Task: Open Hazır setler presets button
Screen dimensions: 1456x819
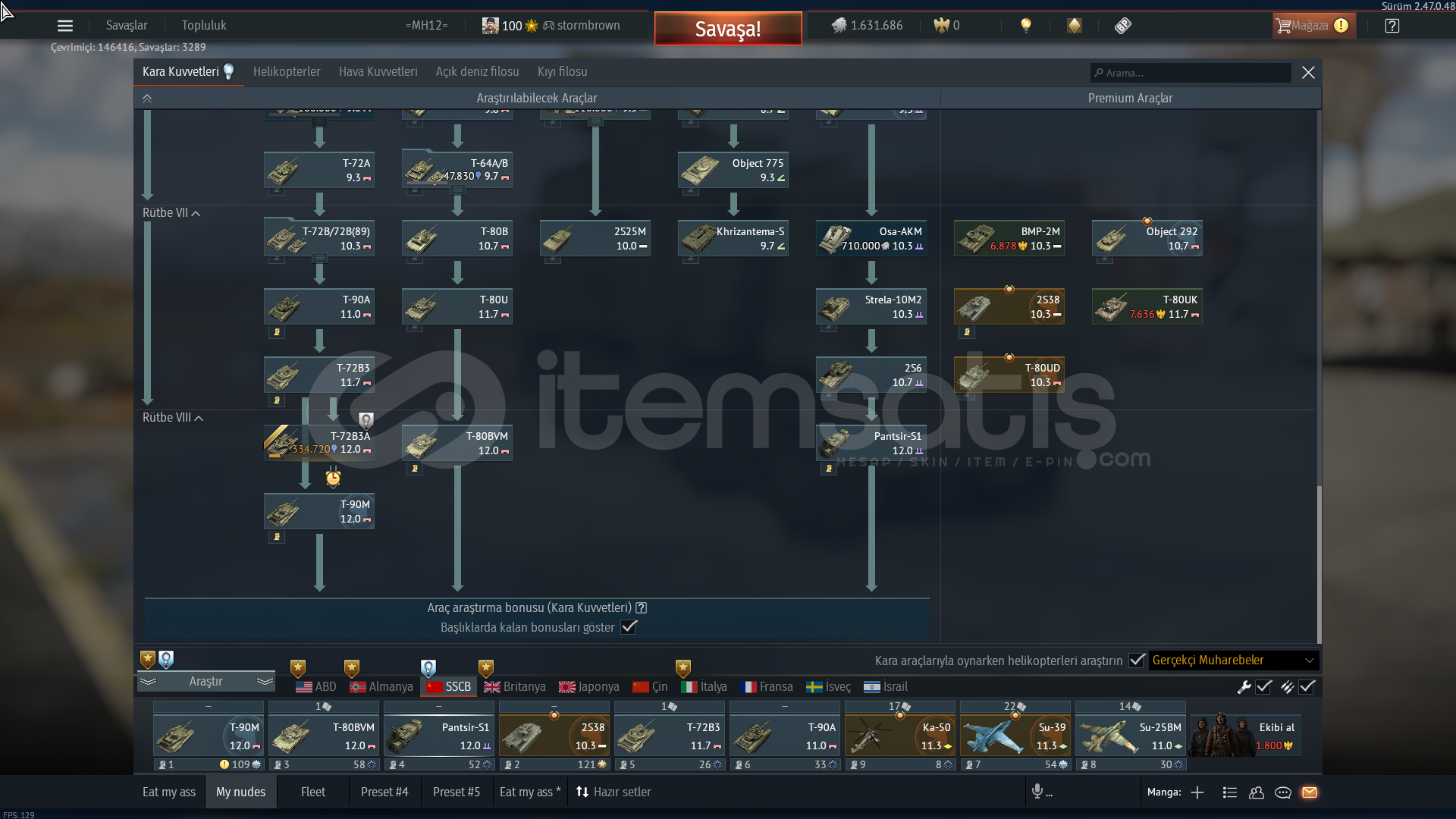Action: 613,792
